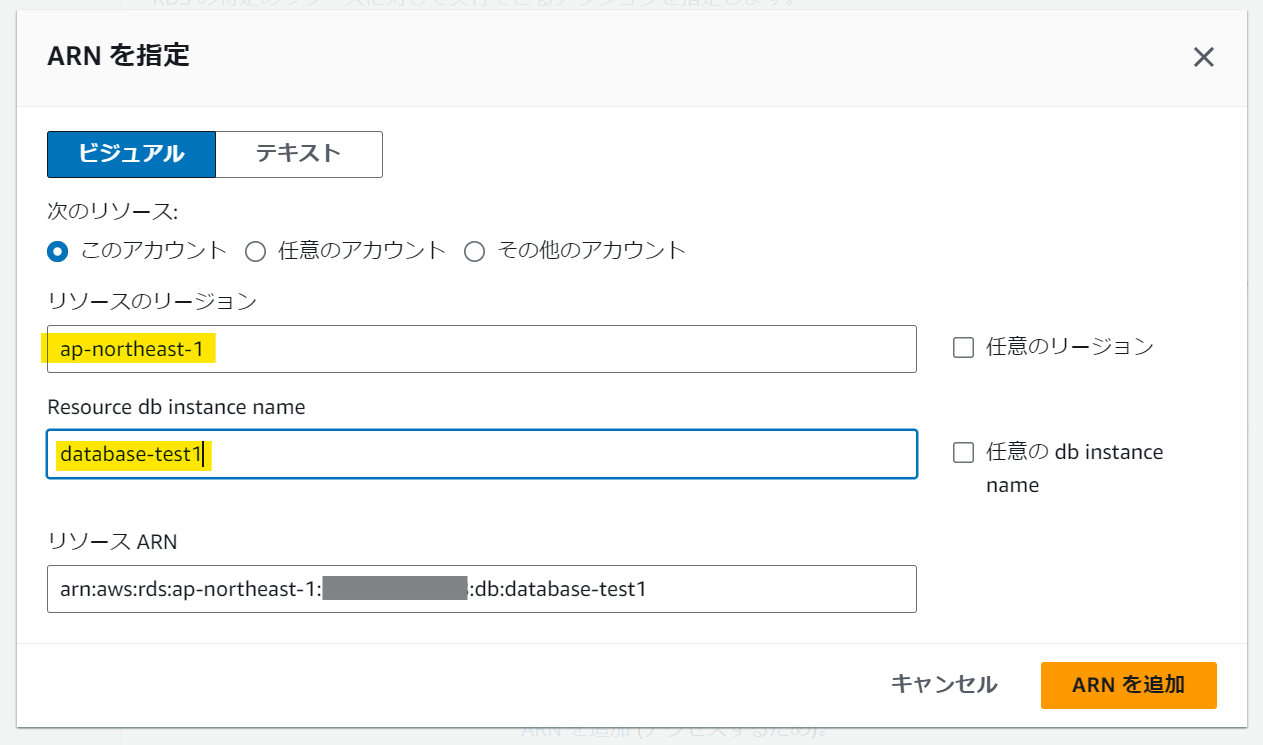The width and height of the screenshot is (1263, 745).
Task: Enable the 任意のリージョン checkbox
Action: pos(963,347)
